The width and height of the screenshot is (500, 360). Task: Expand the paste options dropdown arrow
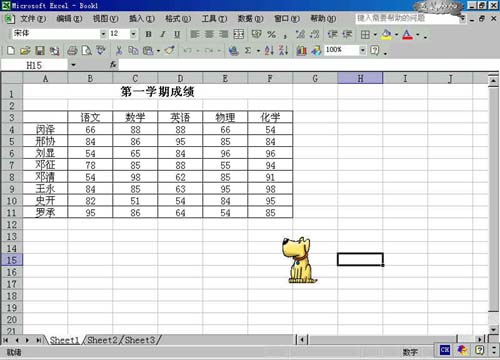[x=158, y=51]
